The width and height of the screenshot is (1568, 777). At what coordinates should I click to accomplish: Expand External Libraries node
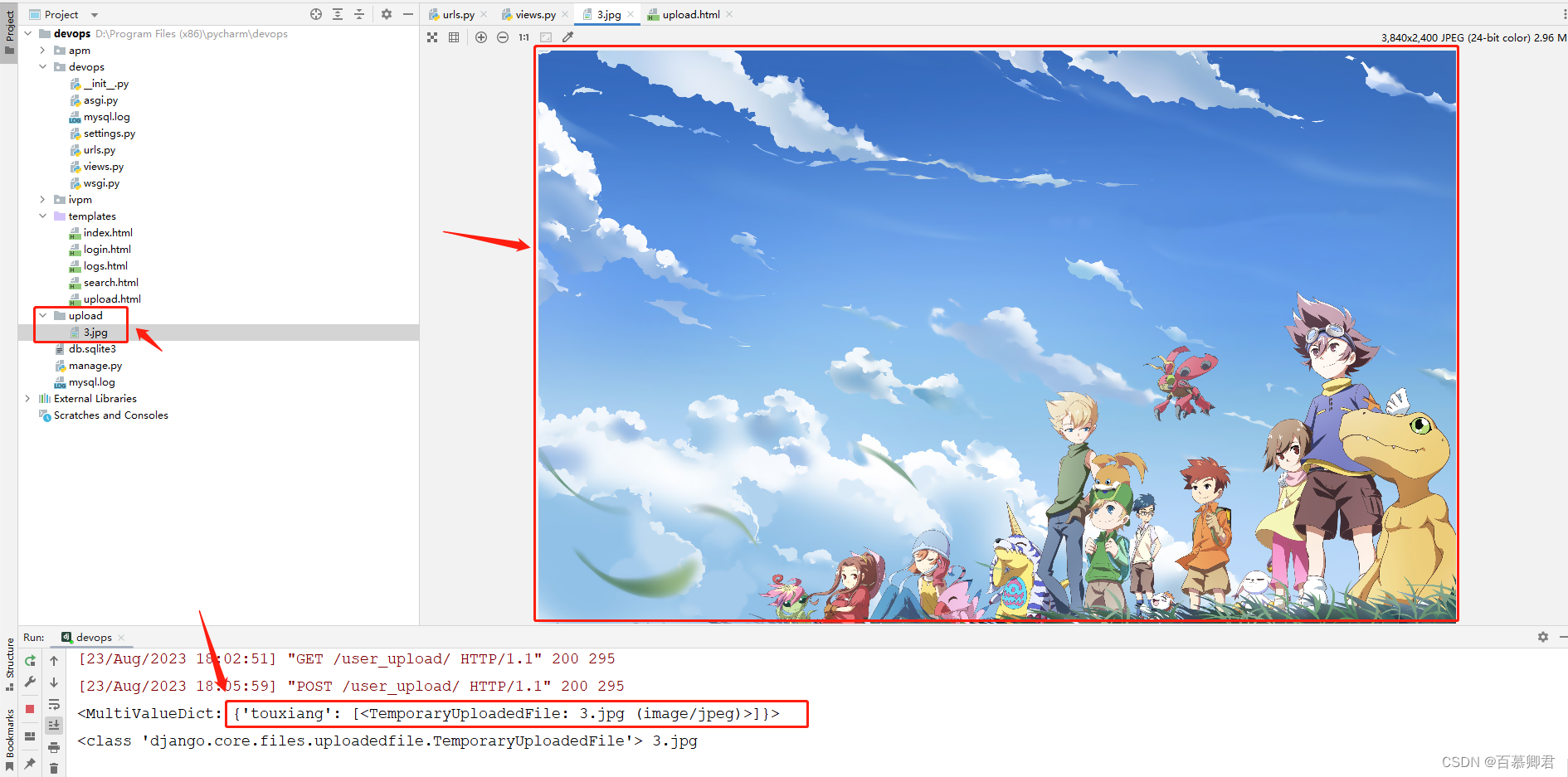point(28,399)
